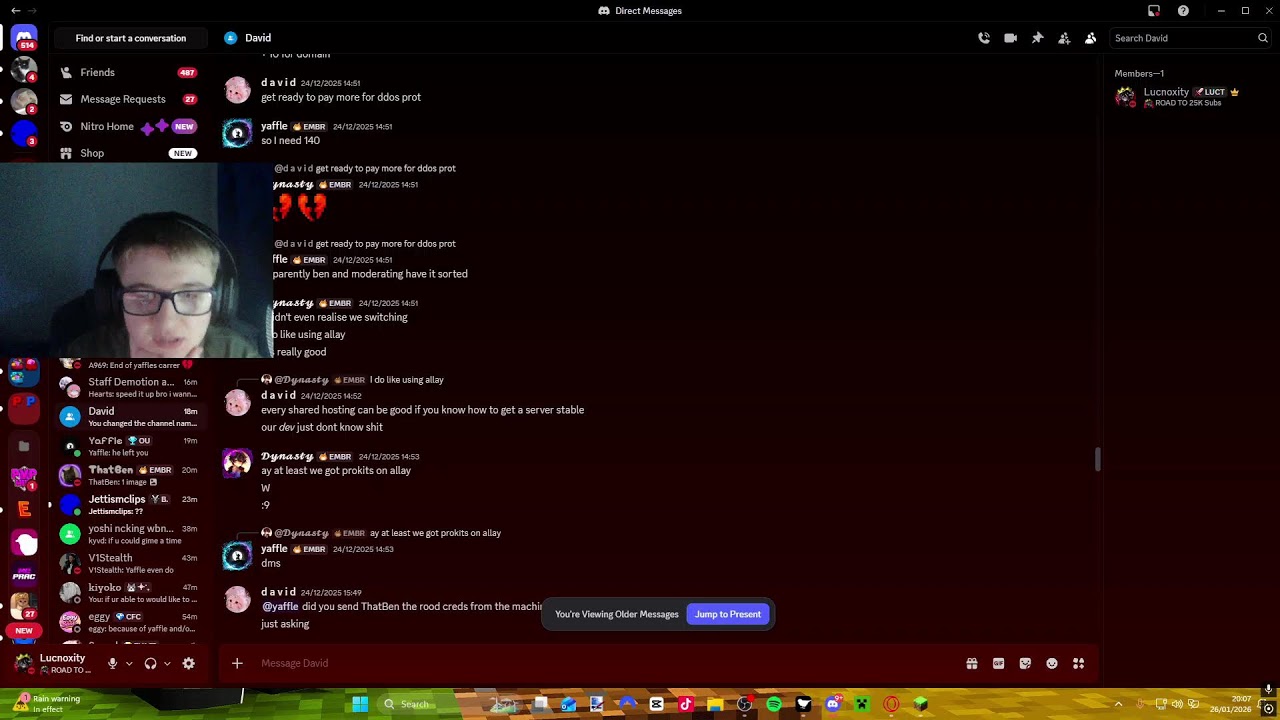Open the emoji picker
The width and height of the screenshot is (1280, 720).
click(x=1052, y=663)
